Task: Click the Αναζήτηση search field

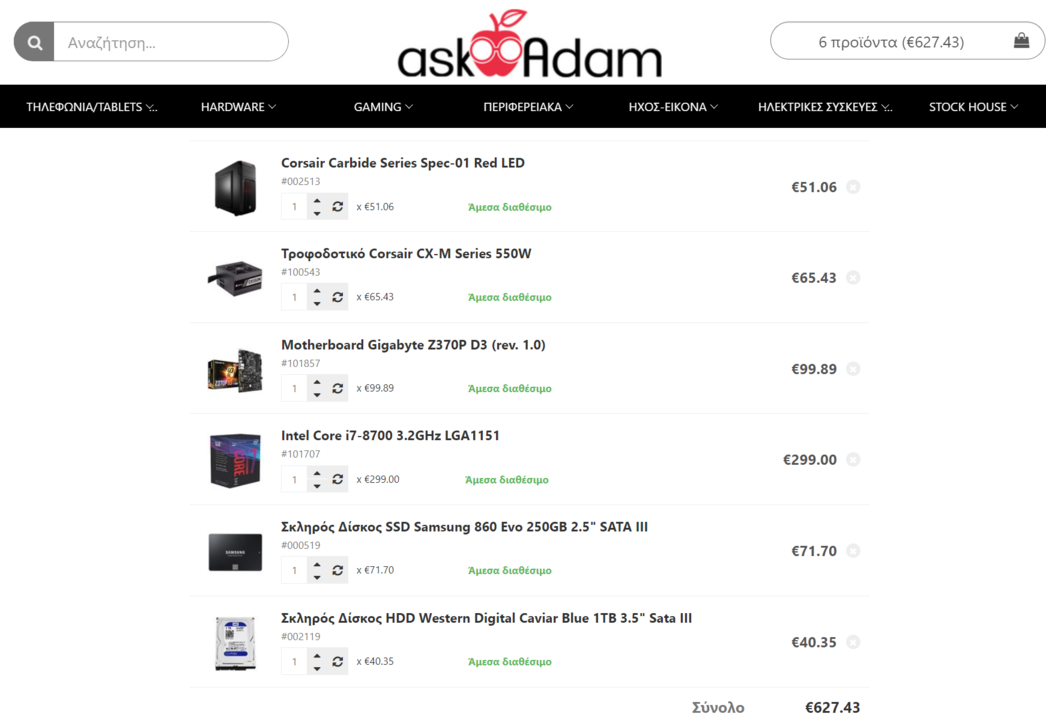Action: coord(171,43)
